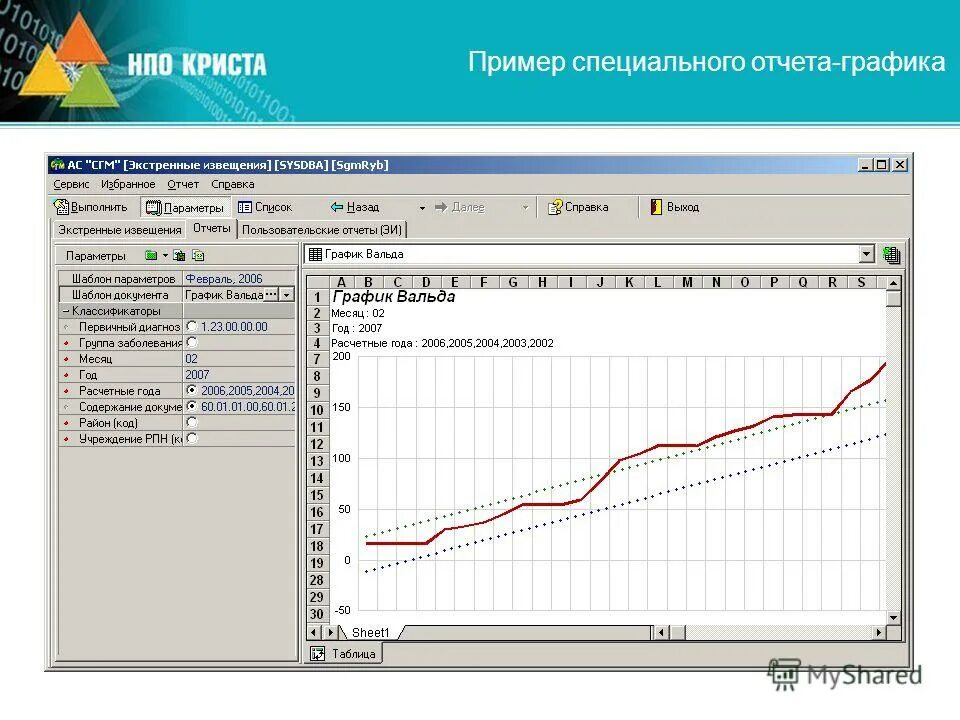Collapse the Классификаторы group
960x720 pixels.
click(66, 311)
